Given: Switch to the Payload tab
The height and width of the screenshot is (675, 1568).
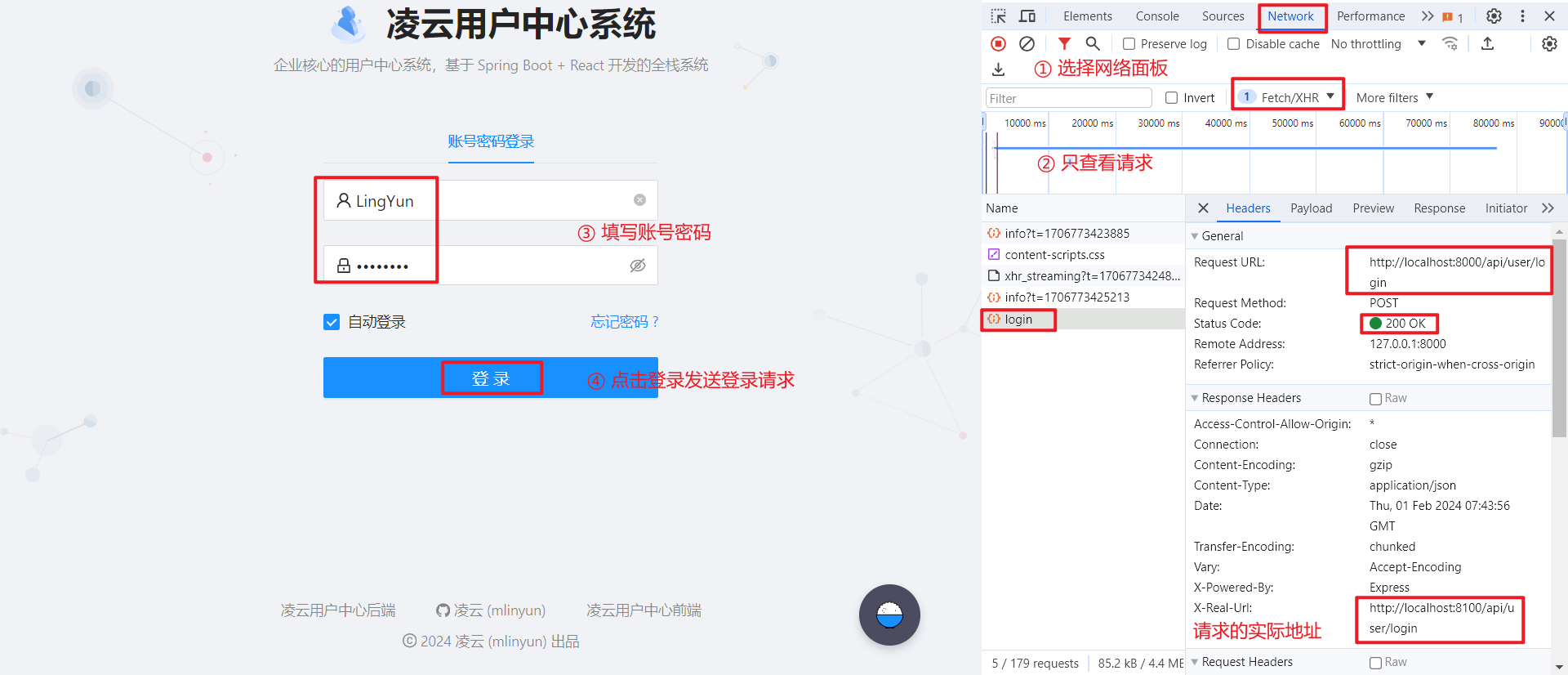Looking at the screenshot, I should 1311,208.
